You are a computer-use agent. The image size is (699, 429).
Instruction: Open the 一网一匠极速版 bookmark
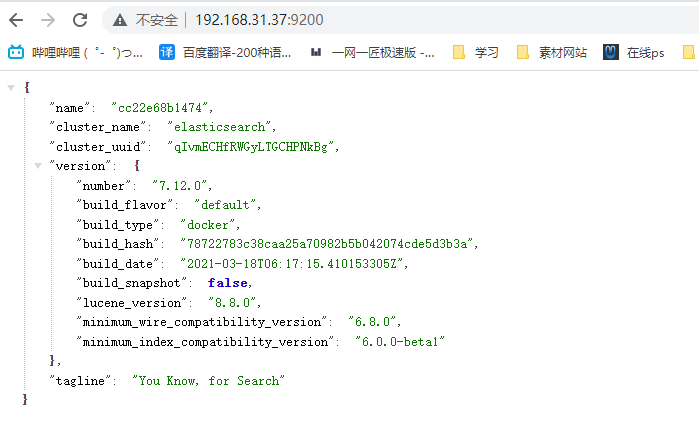pyautogui.click(x=373, y=53)
